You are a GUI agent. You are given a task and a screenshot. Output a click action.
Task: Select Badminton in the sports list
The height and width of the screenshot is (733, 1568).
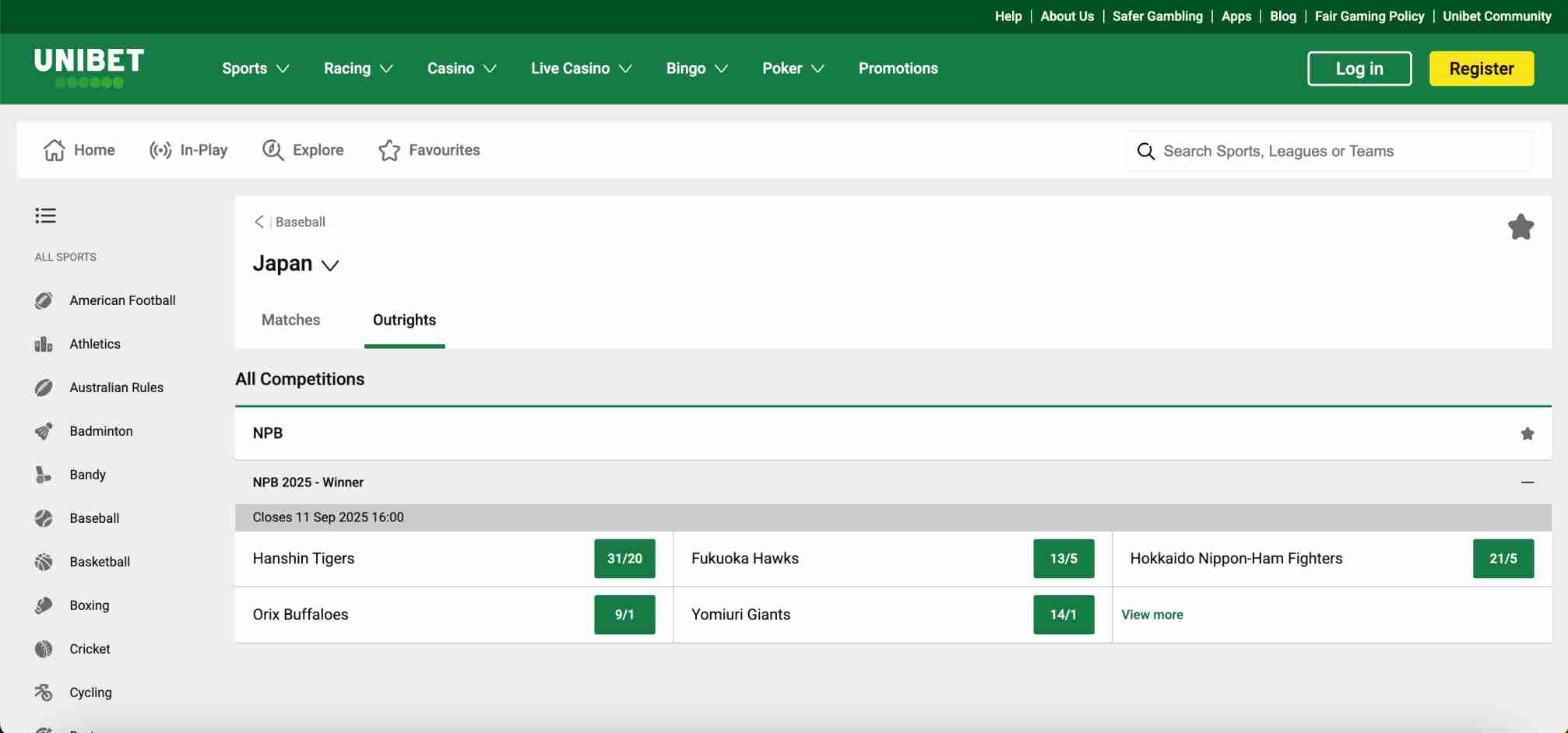(x=101, y=431)
